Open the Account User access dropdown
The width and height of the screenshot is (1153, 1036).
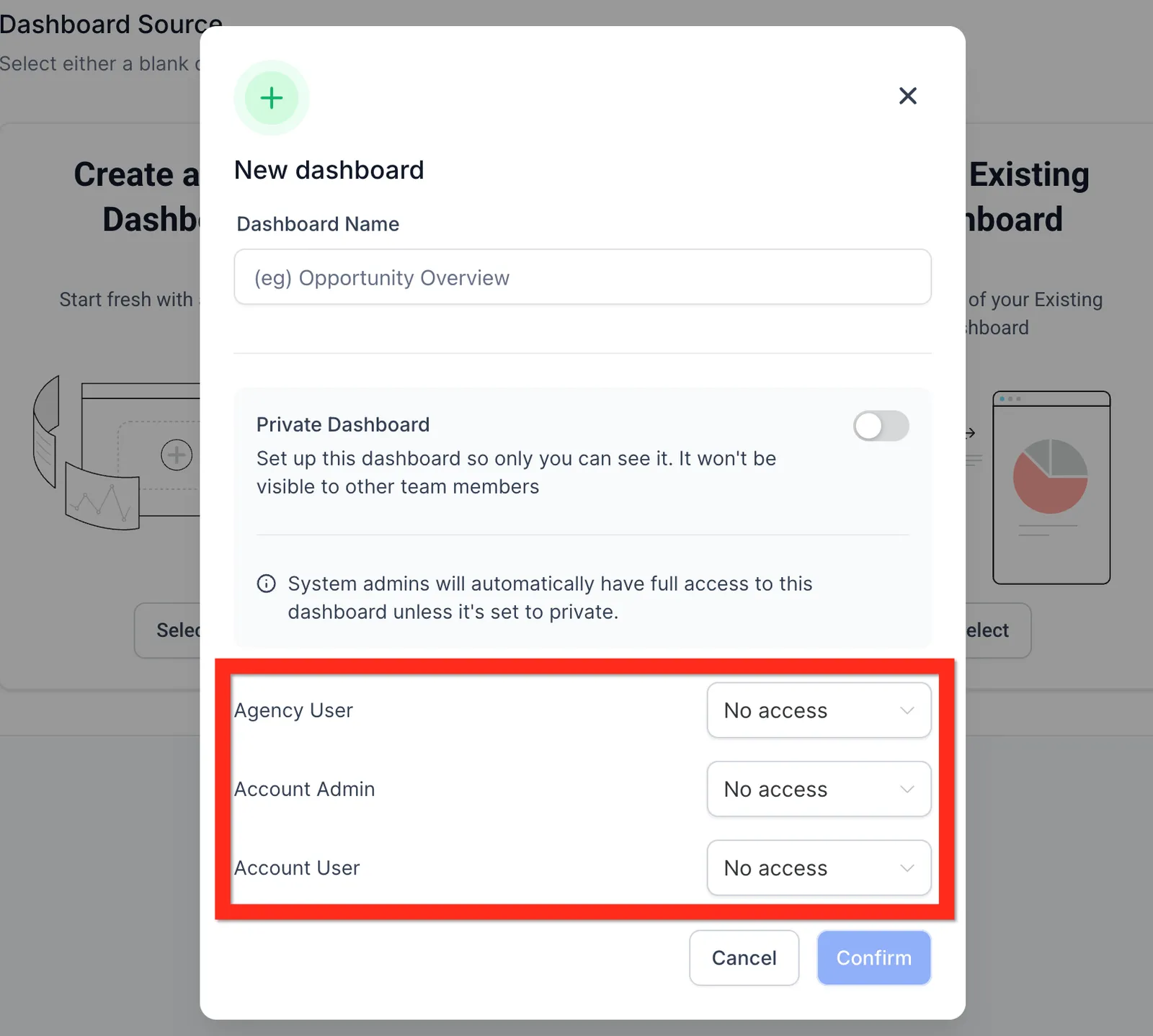[819, 867]
